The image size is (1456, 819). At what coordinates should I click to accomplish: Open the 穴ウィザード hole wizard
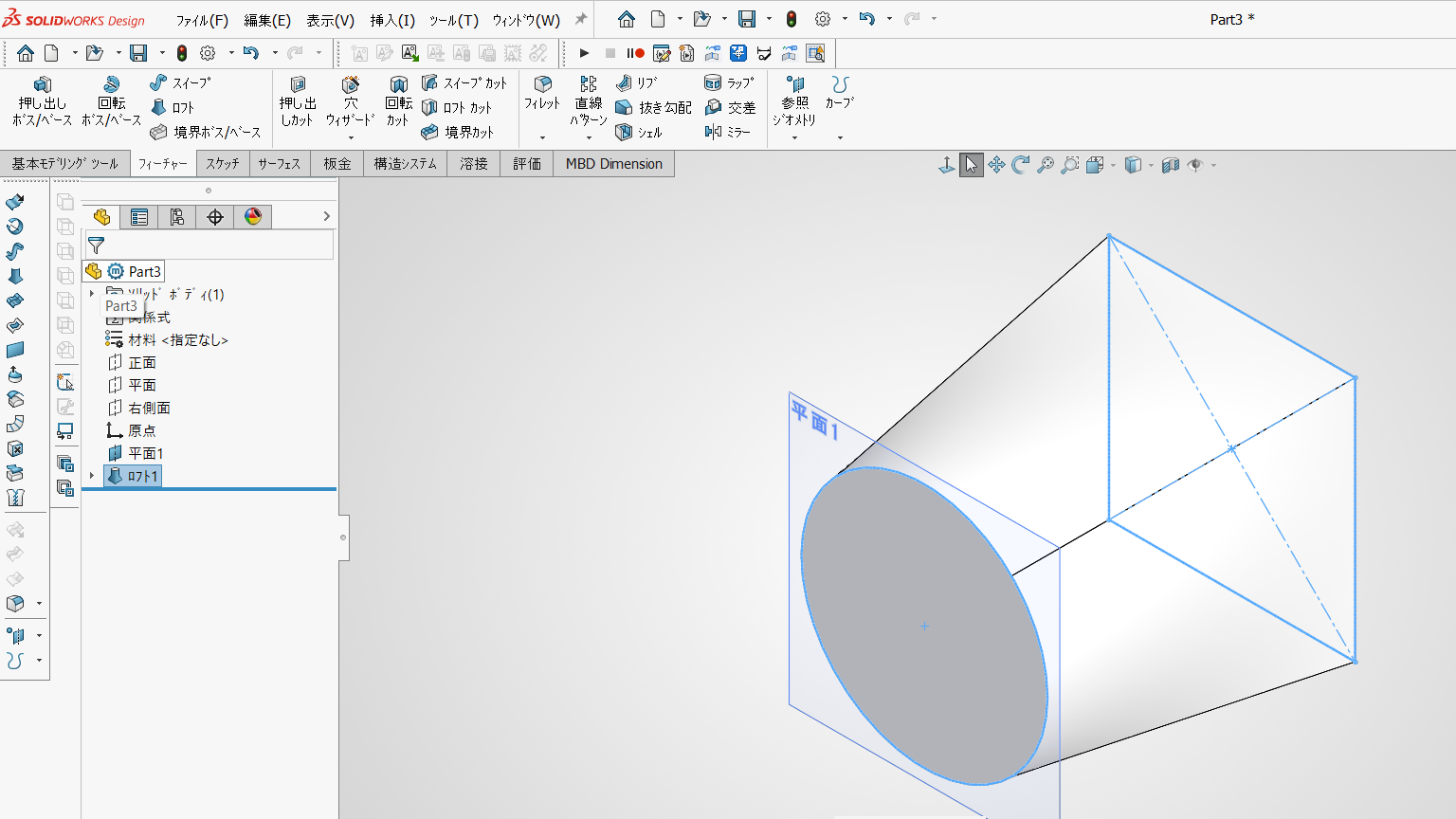click(350, 101)
